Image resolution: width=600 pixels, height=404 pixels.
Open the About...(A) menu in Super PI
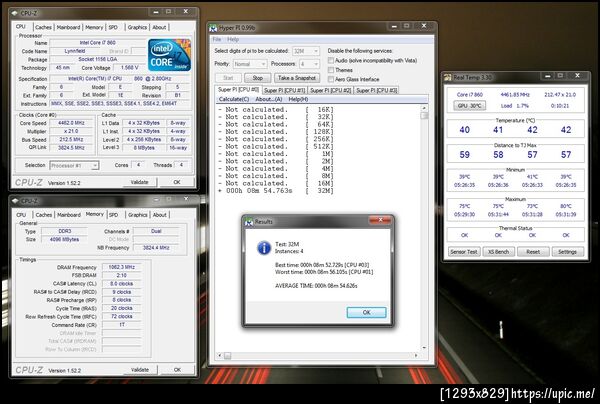pyautogui.click(x=269, y=99)
